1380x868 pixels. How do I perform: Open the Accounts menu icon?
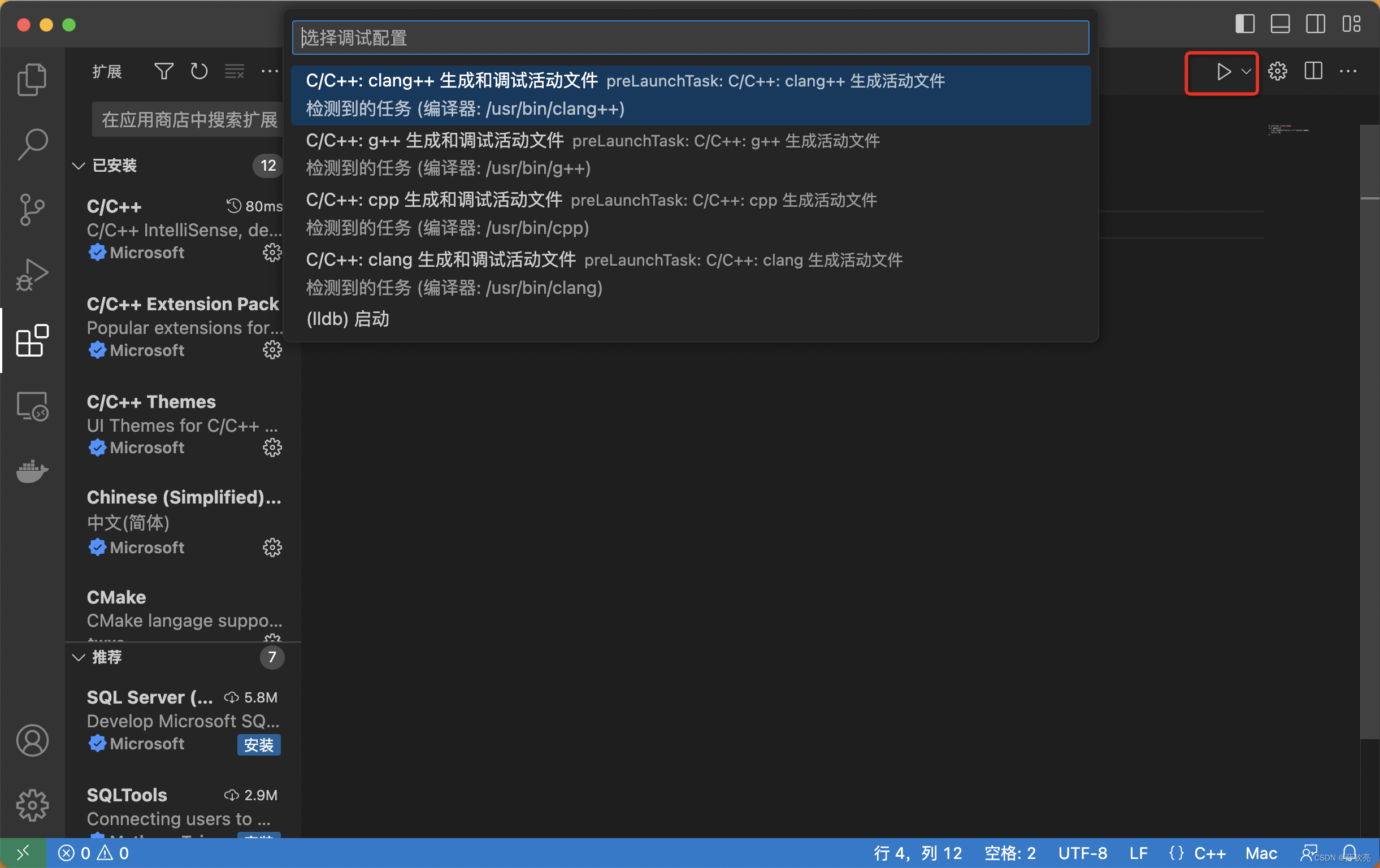[x=32, y=740]
